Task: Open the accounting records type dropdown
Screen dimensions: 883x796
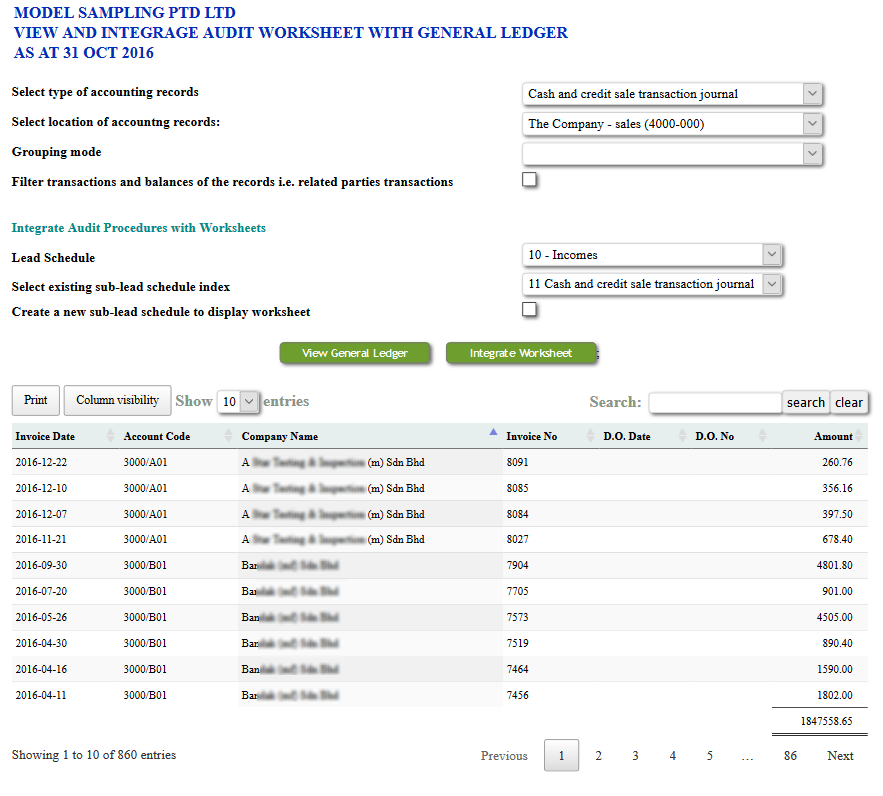Action: tap(672, 94)
